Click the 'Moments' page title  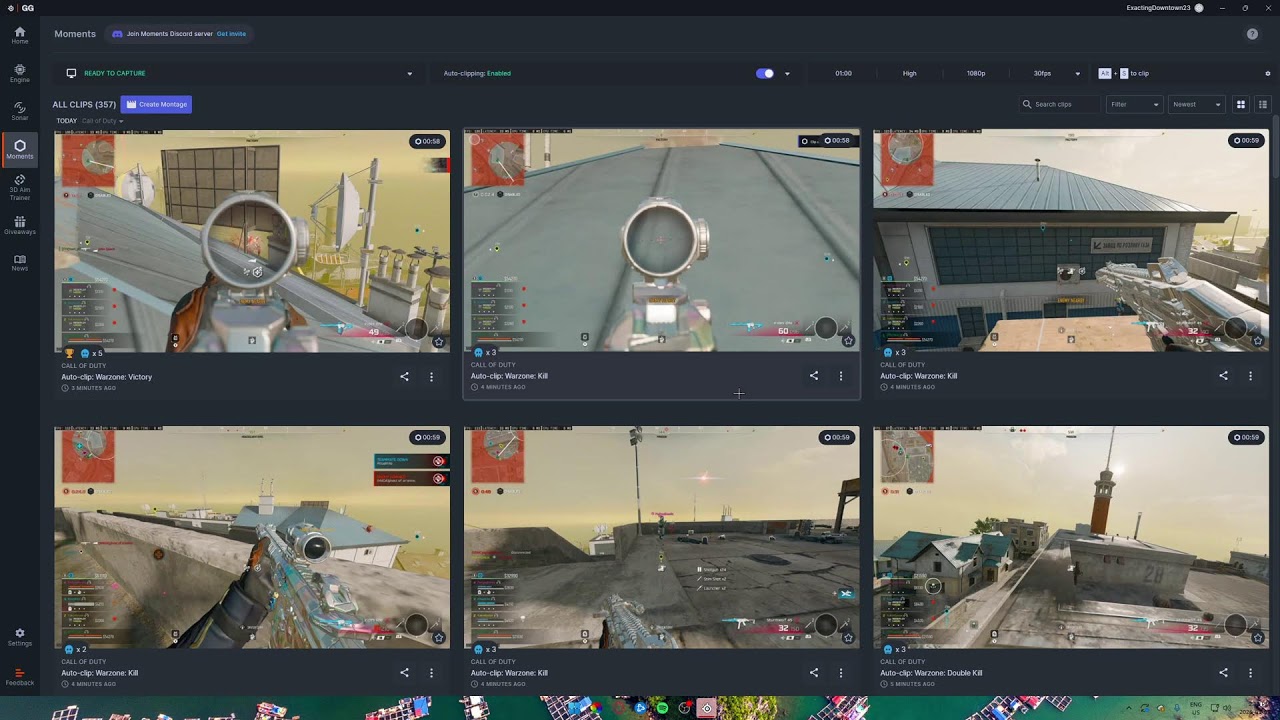point(75,34)
